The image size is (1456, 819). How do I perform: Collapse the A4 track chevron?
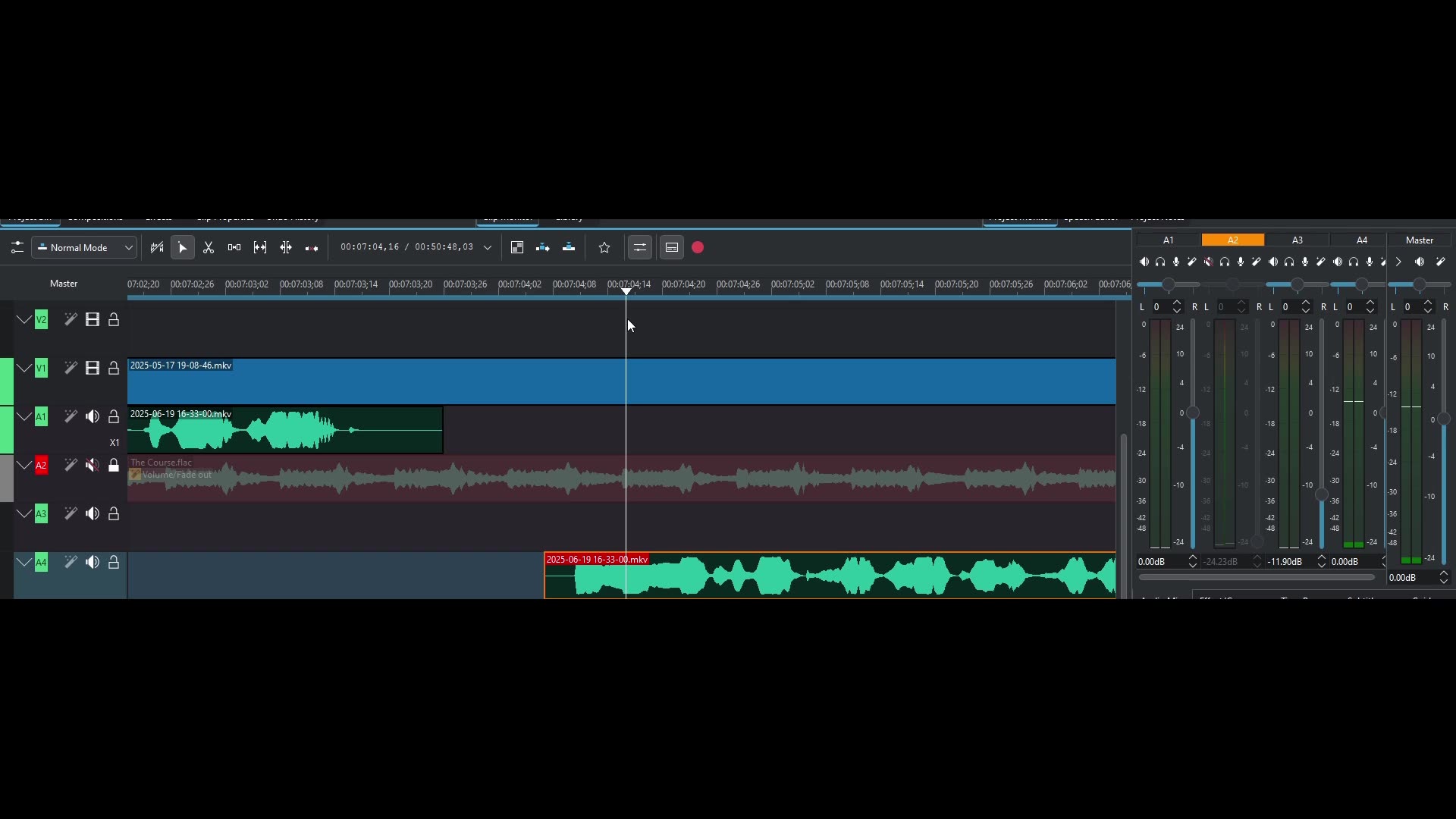24,563
